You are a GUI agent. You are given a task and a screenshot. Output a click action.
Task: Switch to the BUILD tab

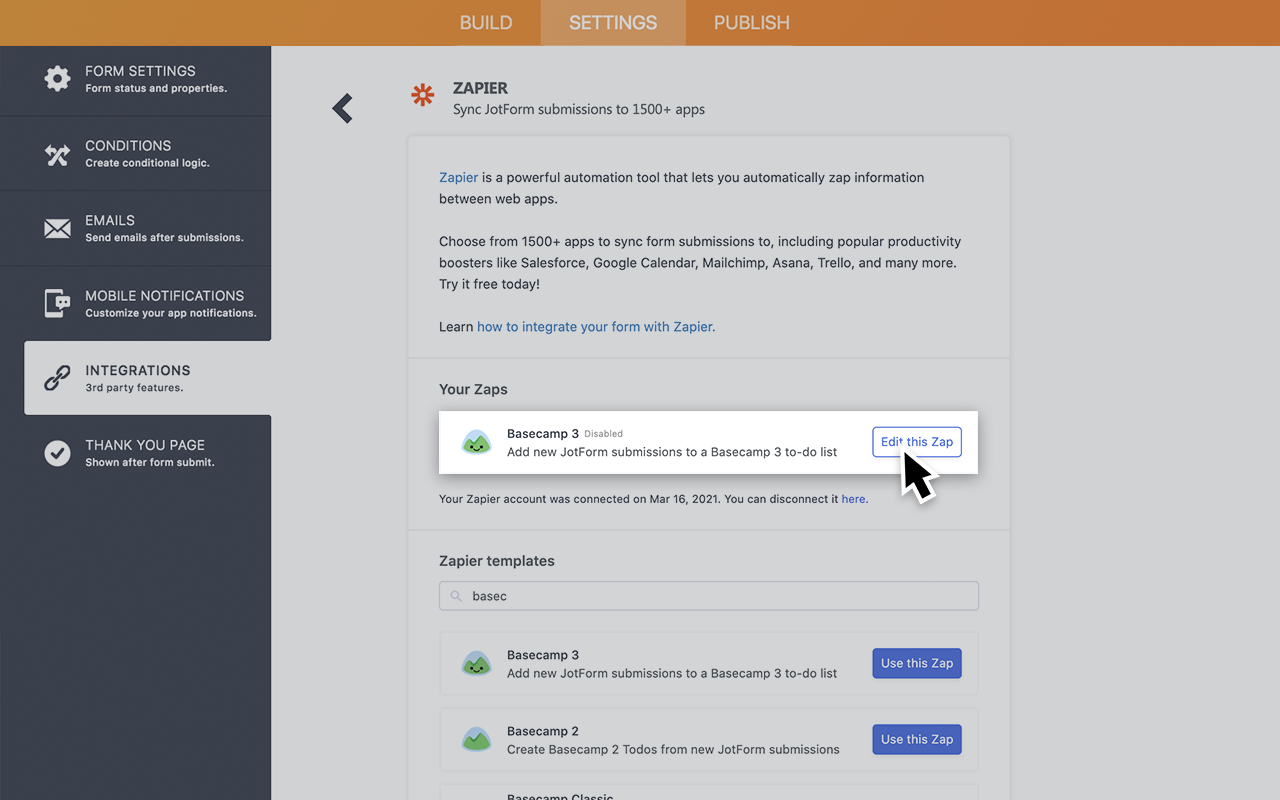[486, 22]
